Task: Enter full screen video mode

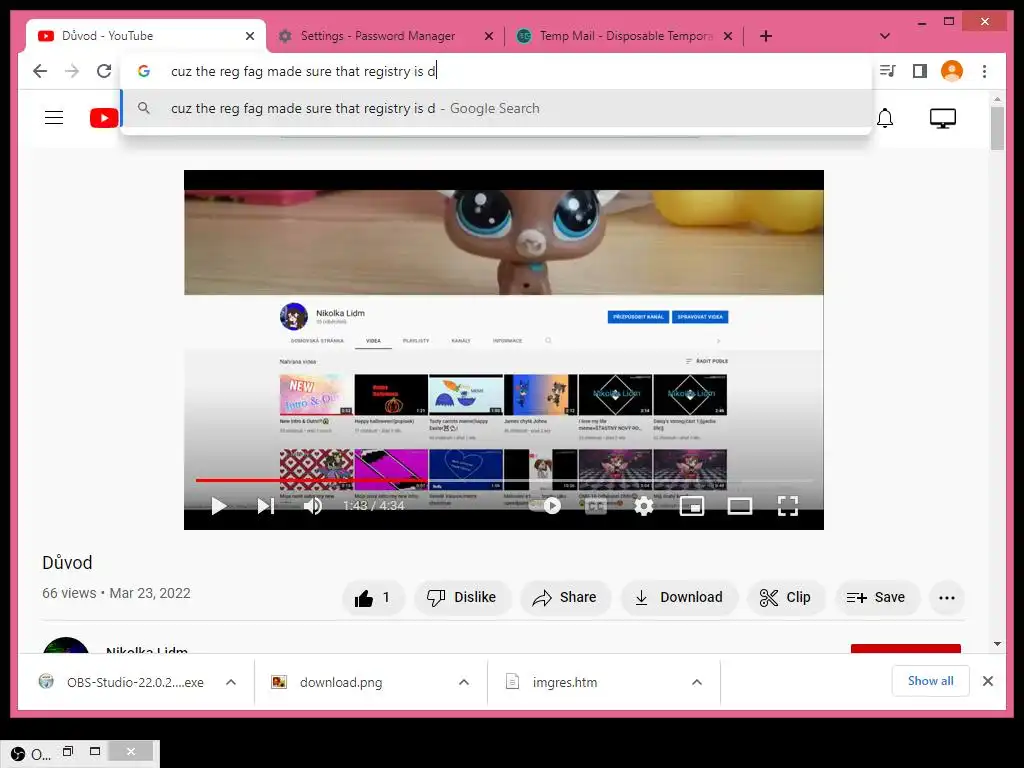Action: coord(788,506)
